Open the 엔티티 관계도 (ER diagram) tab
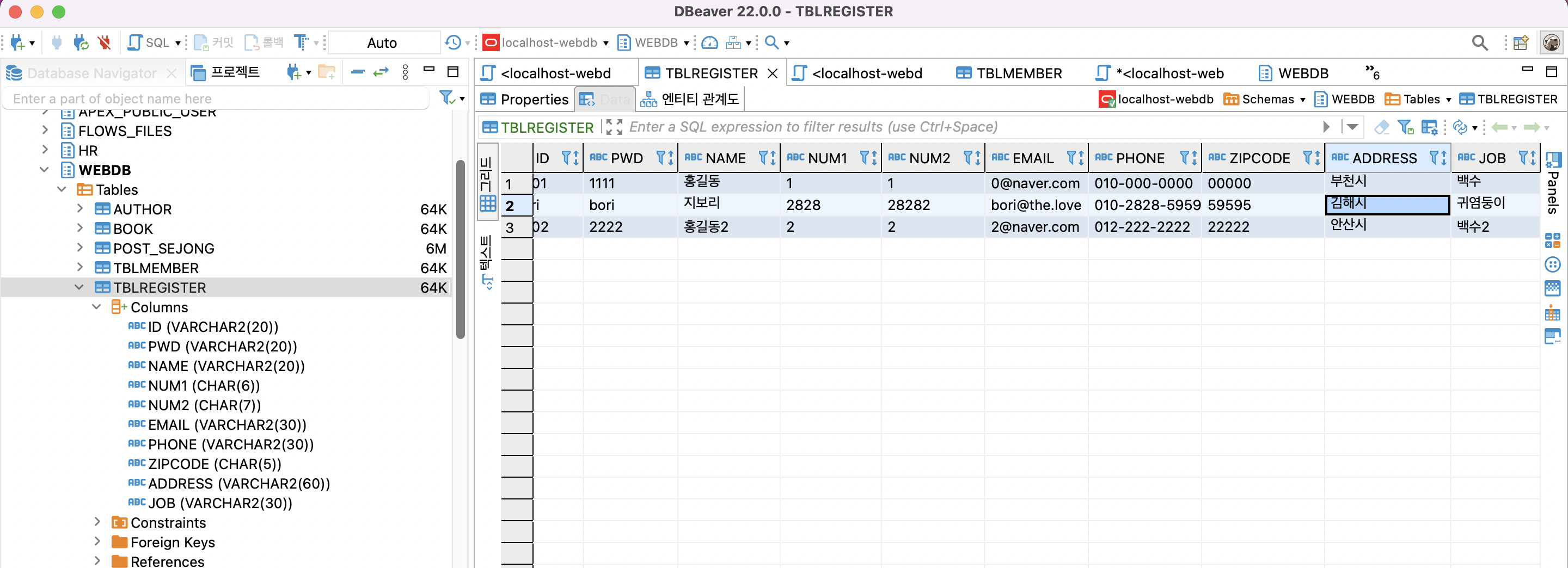This screenshot has width=1568, height=568. pyautogui.click(x=690, y=99)
